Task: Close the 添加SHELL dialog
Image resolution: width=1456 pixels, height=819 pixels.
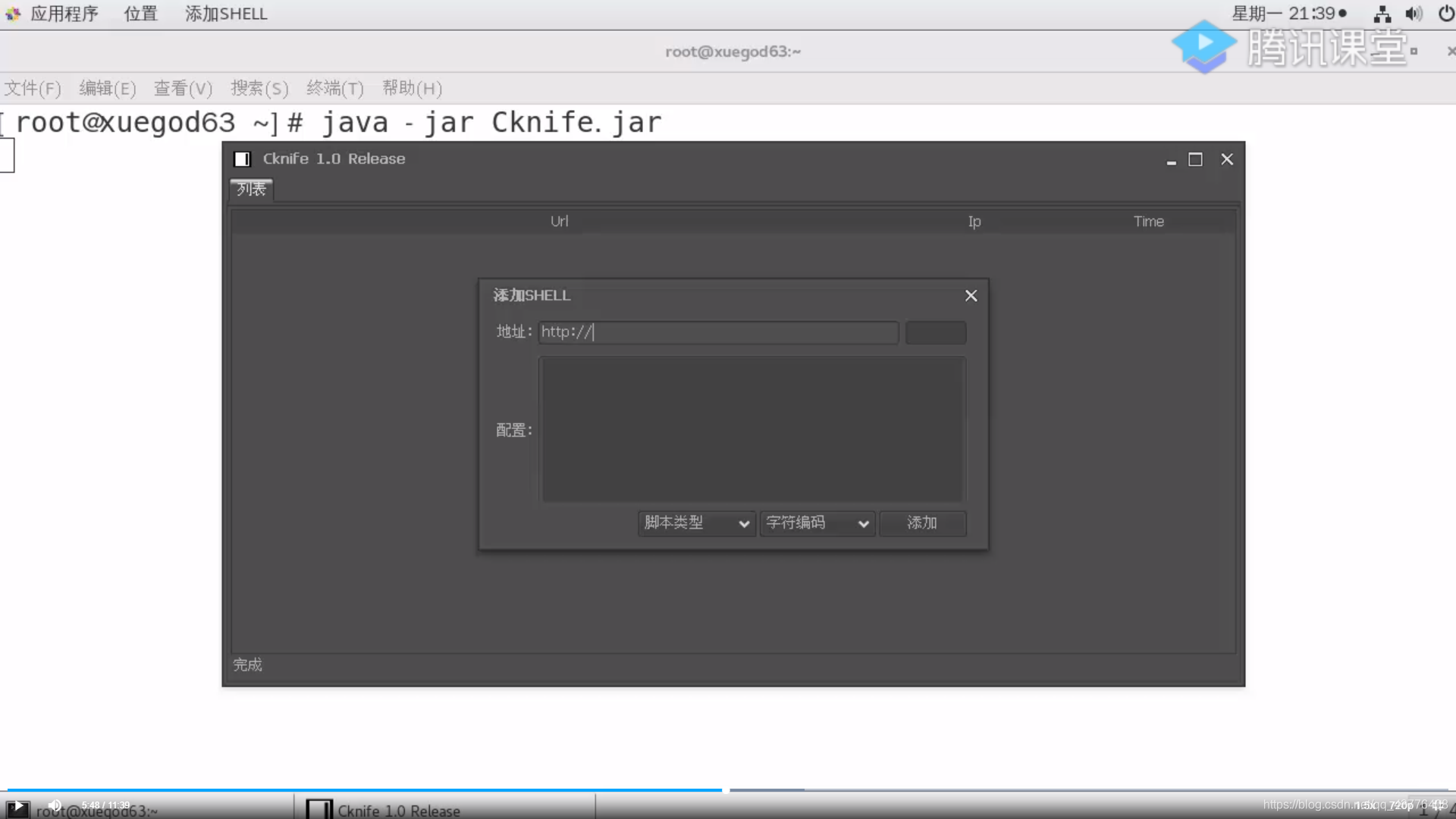Action: [971, 296]
